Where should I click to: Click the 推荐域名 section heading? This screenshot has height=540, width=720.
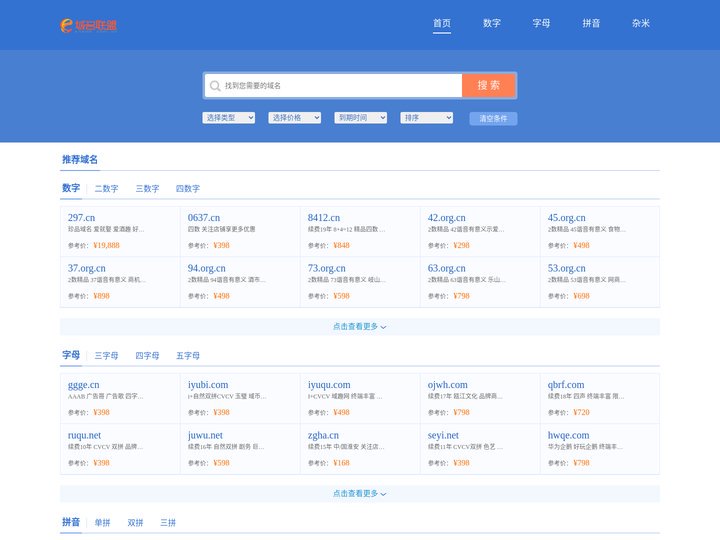80,159
